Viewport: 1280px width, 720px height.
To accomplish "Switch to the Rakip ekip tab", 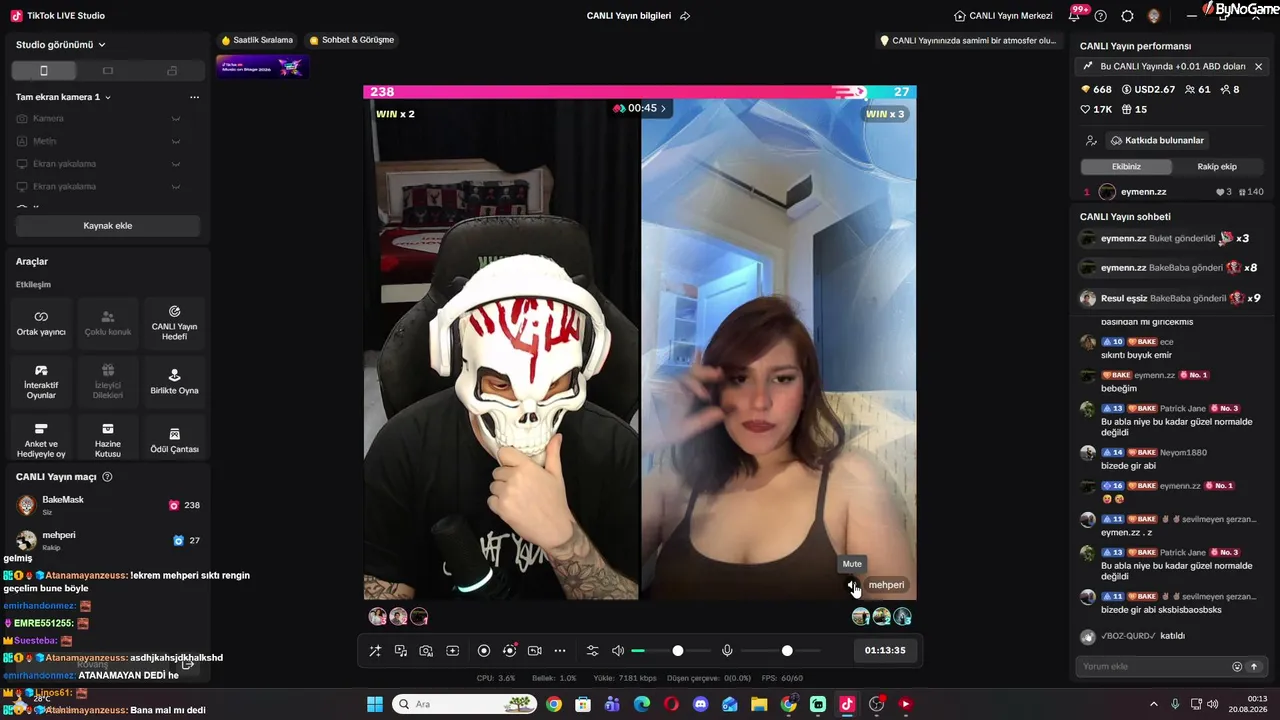I will [1217, 167].
